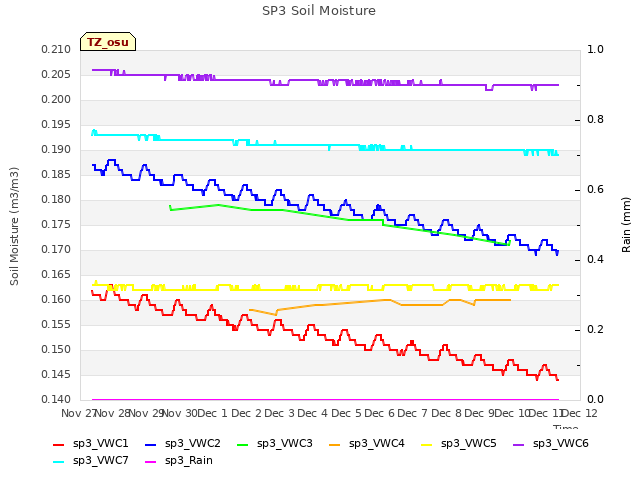The height and width of the screenshot is (480, 640).
Task: Select the sp3_Rain legend label
Action: pos(189,461)
